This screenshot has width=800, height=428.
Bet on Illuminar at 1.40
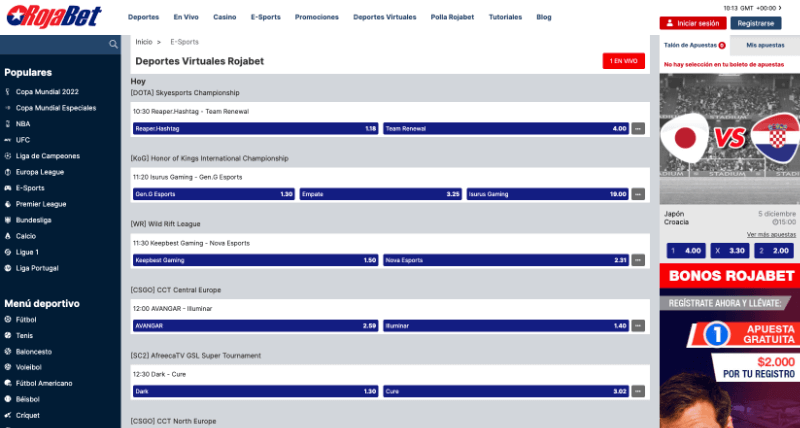506,325
